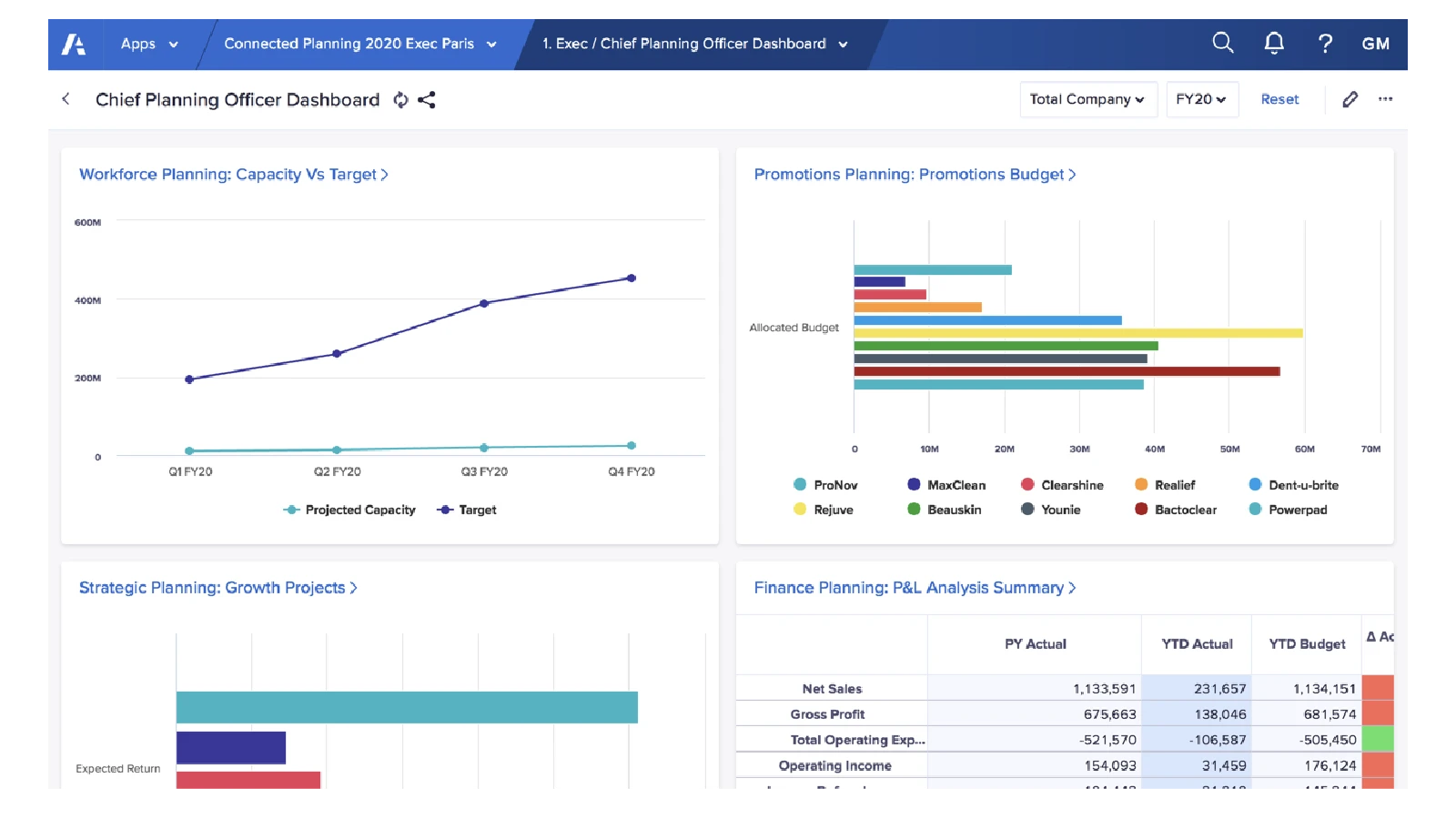Viewport: 1456px width, 819px height.
Task: Select the Net Sales YTD Actual cell
Action: pos(1197,688)
